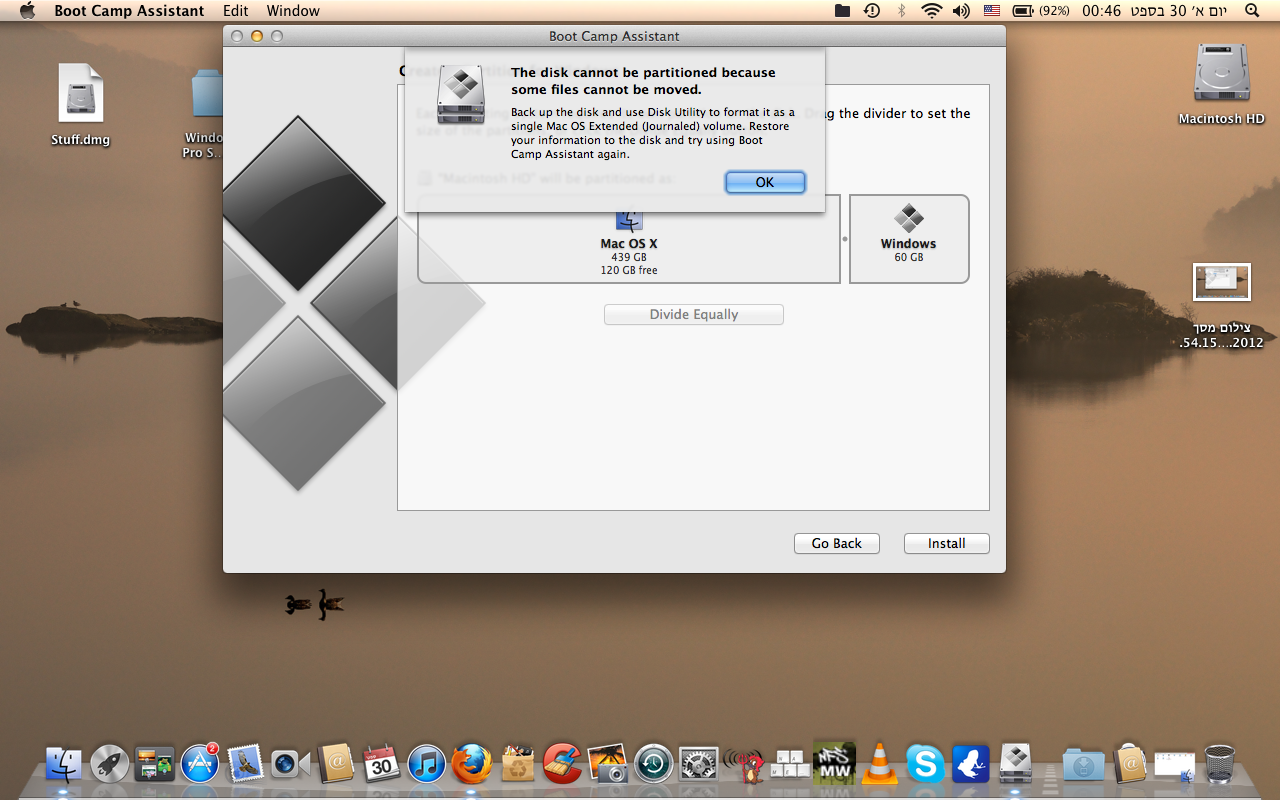Click the Install button
1280x800 pixels.
click(946, 543)
